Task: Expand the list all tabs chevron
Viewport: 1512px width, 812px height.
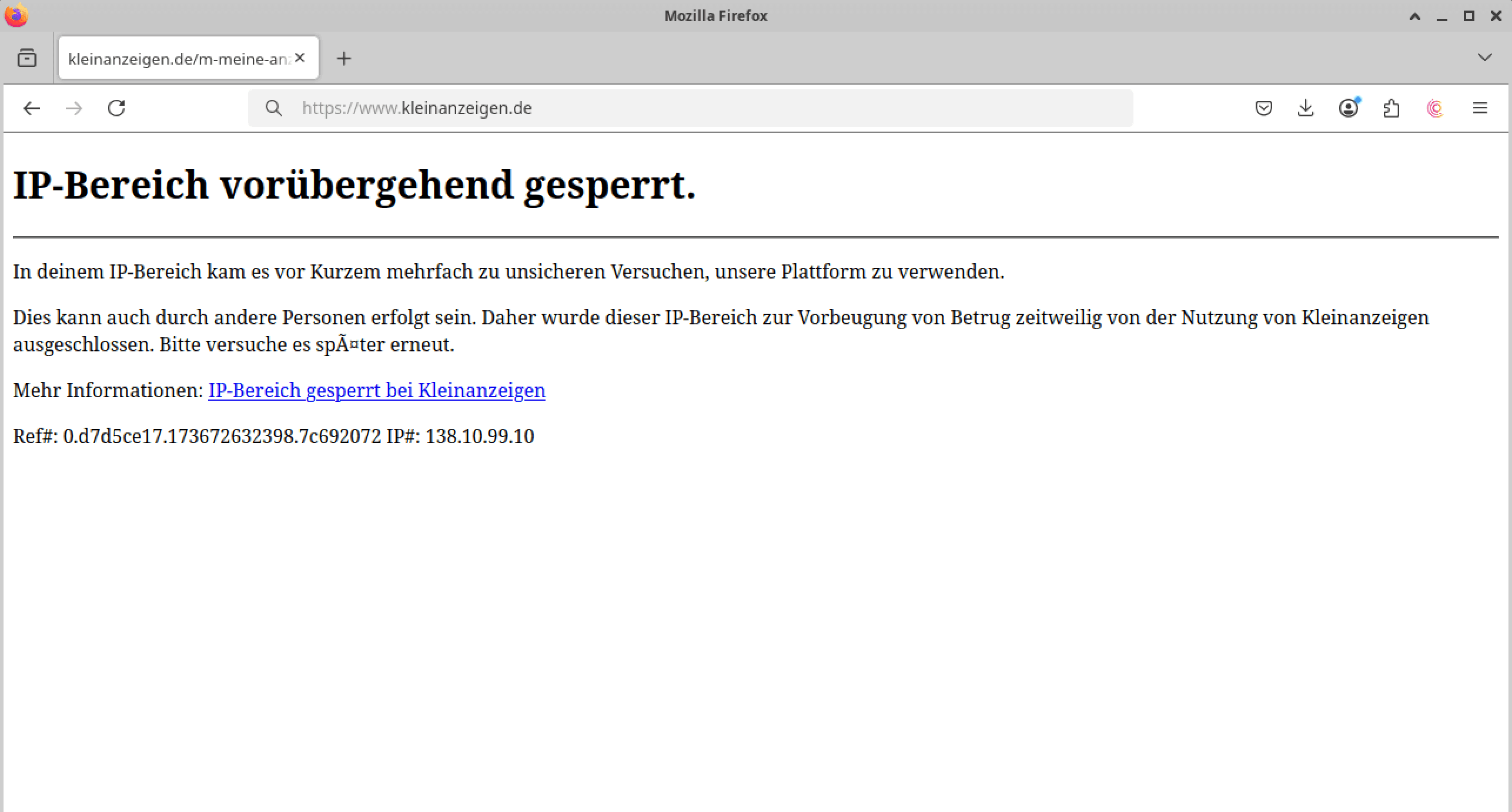Action: (x=1484, y=58)
